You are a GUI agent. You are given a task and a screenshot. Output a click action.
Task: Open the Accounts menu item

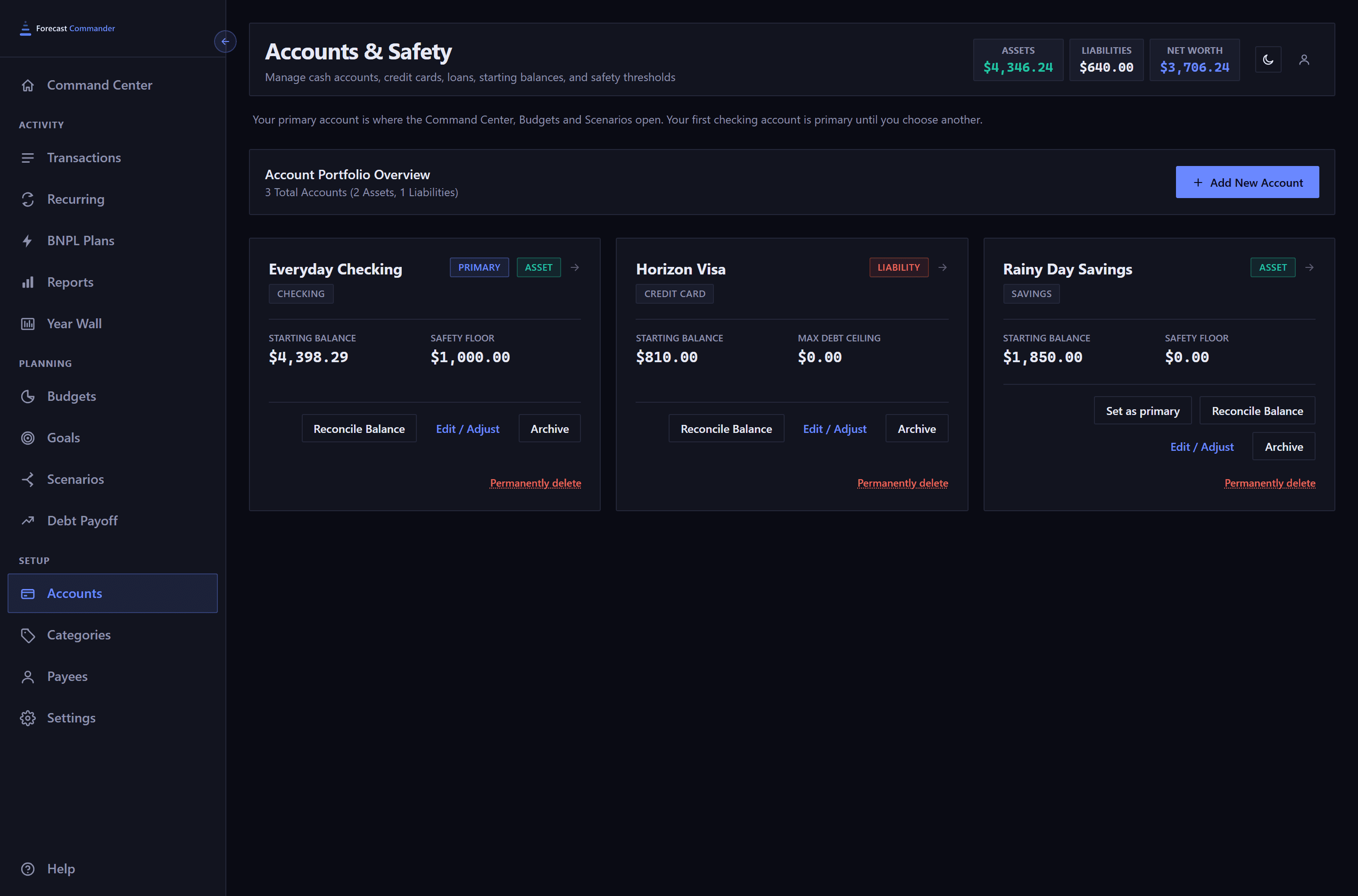113,593
